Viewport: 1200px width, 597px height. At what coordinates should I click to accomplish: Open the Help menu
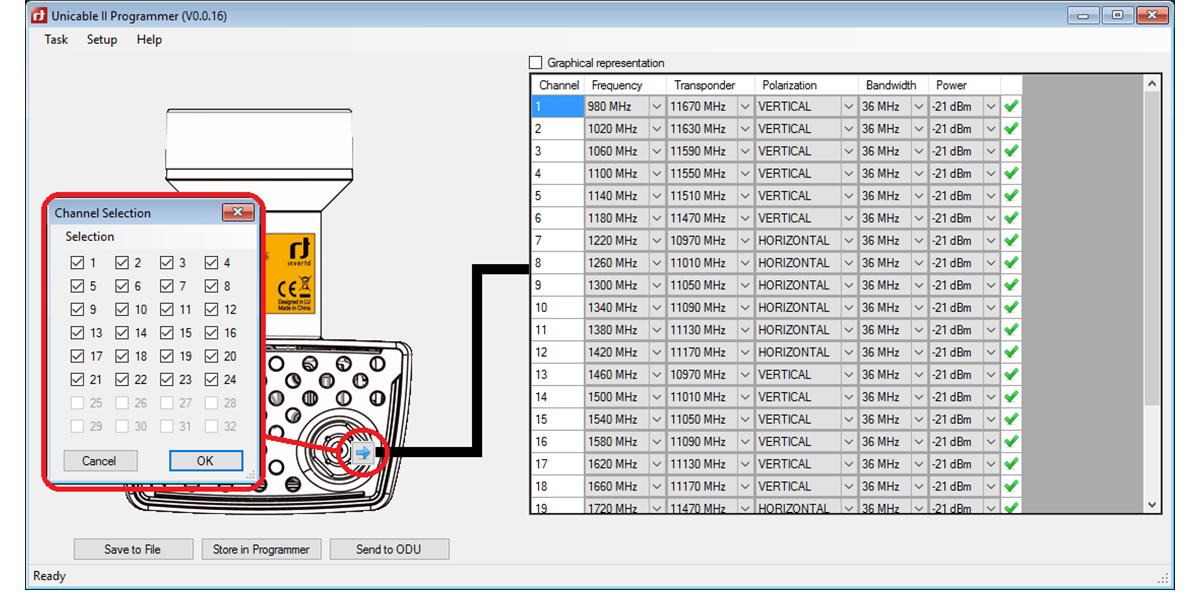coord(149,40)
